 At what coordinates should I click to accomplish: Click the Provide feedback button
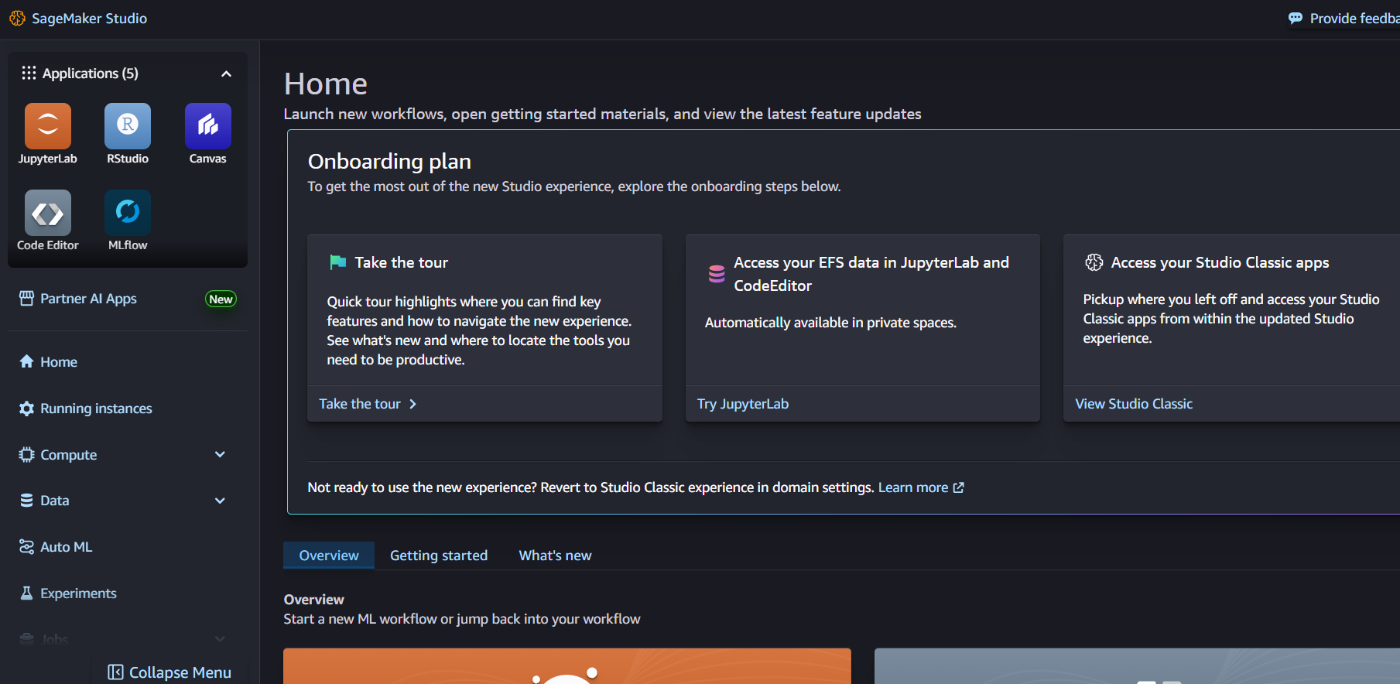tap(1343, 18)
